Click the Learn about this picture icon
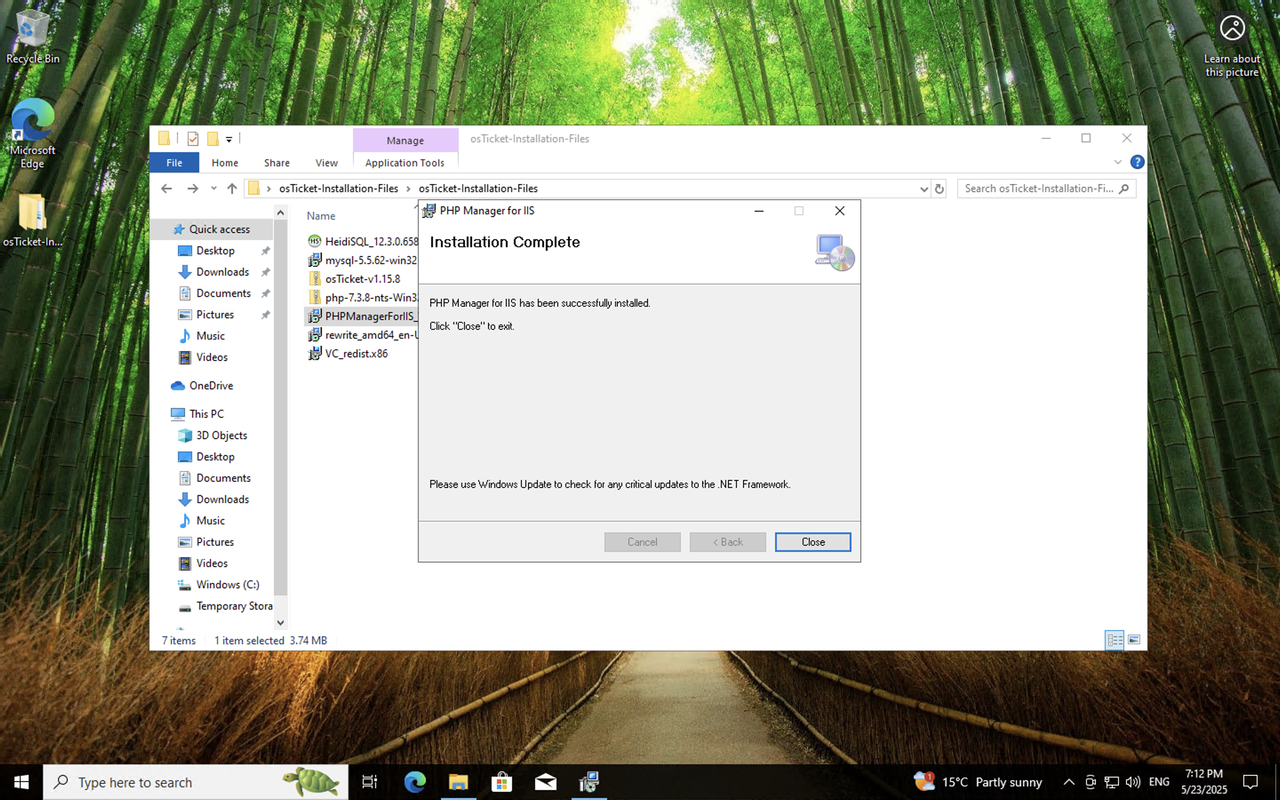This screenshot has height=800, width=1280. 1232,45
